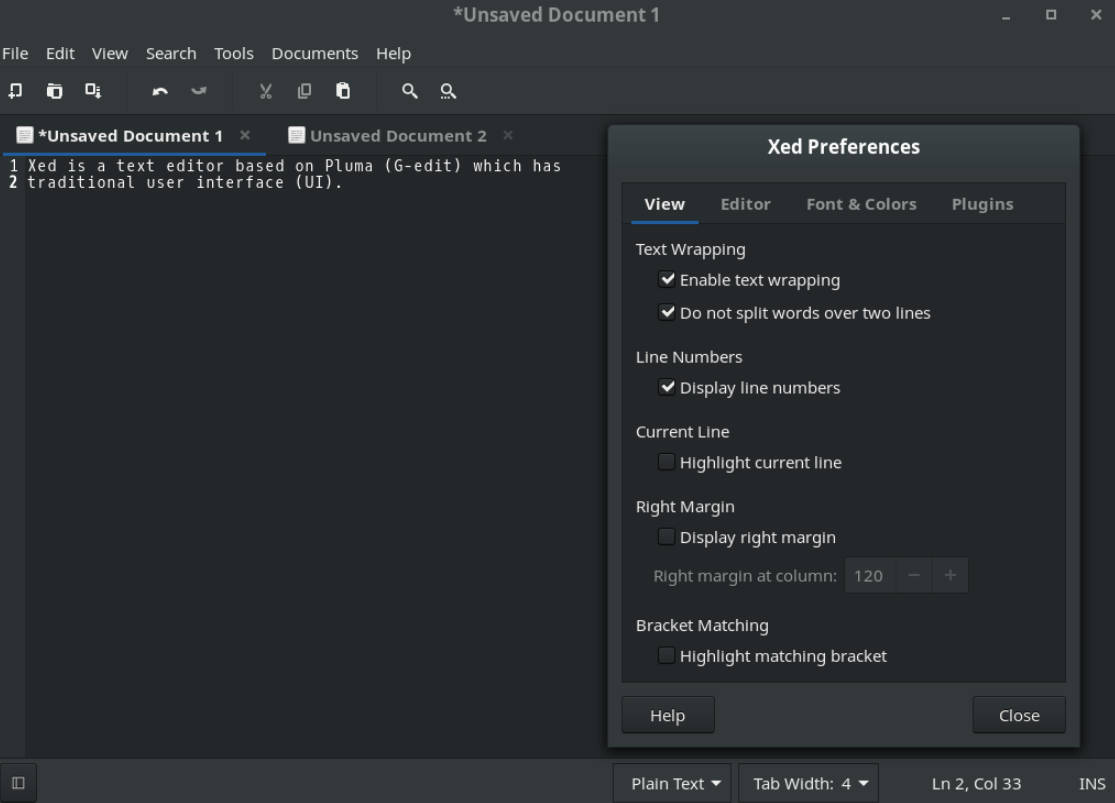The image size is (1115, 803).
Task: Open the Tools menu
Action: (x=233, y=53)
